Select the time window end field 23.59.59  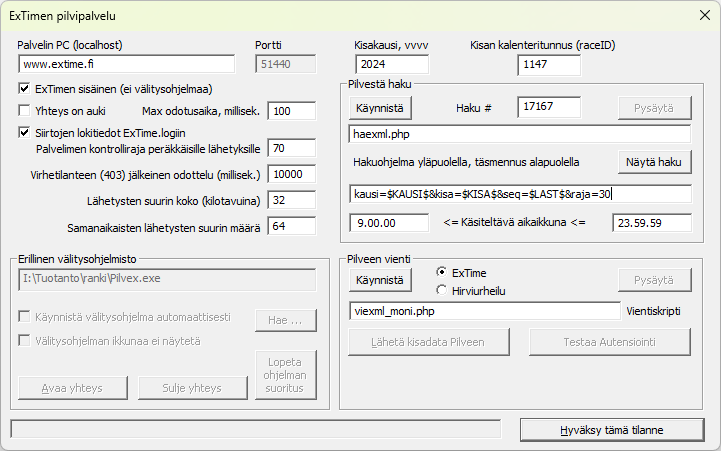(x=650, y=222)
